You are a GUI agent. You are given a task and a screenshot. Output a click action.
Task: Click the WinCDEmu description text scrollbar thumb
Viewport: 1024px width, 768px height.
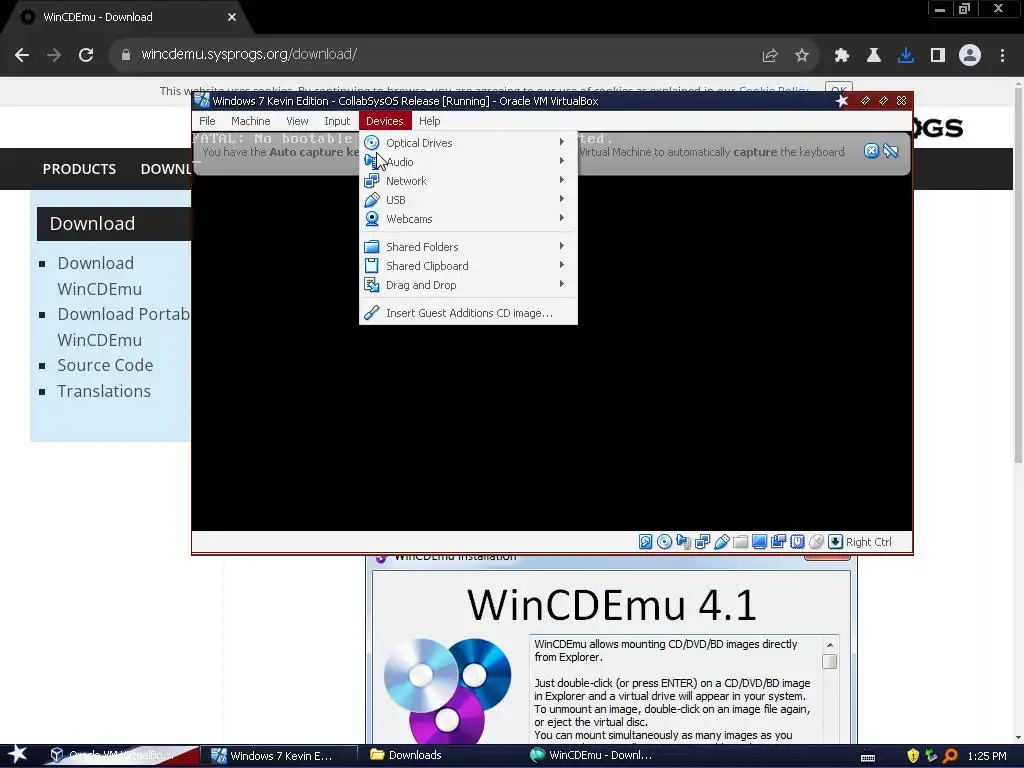829,662
